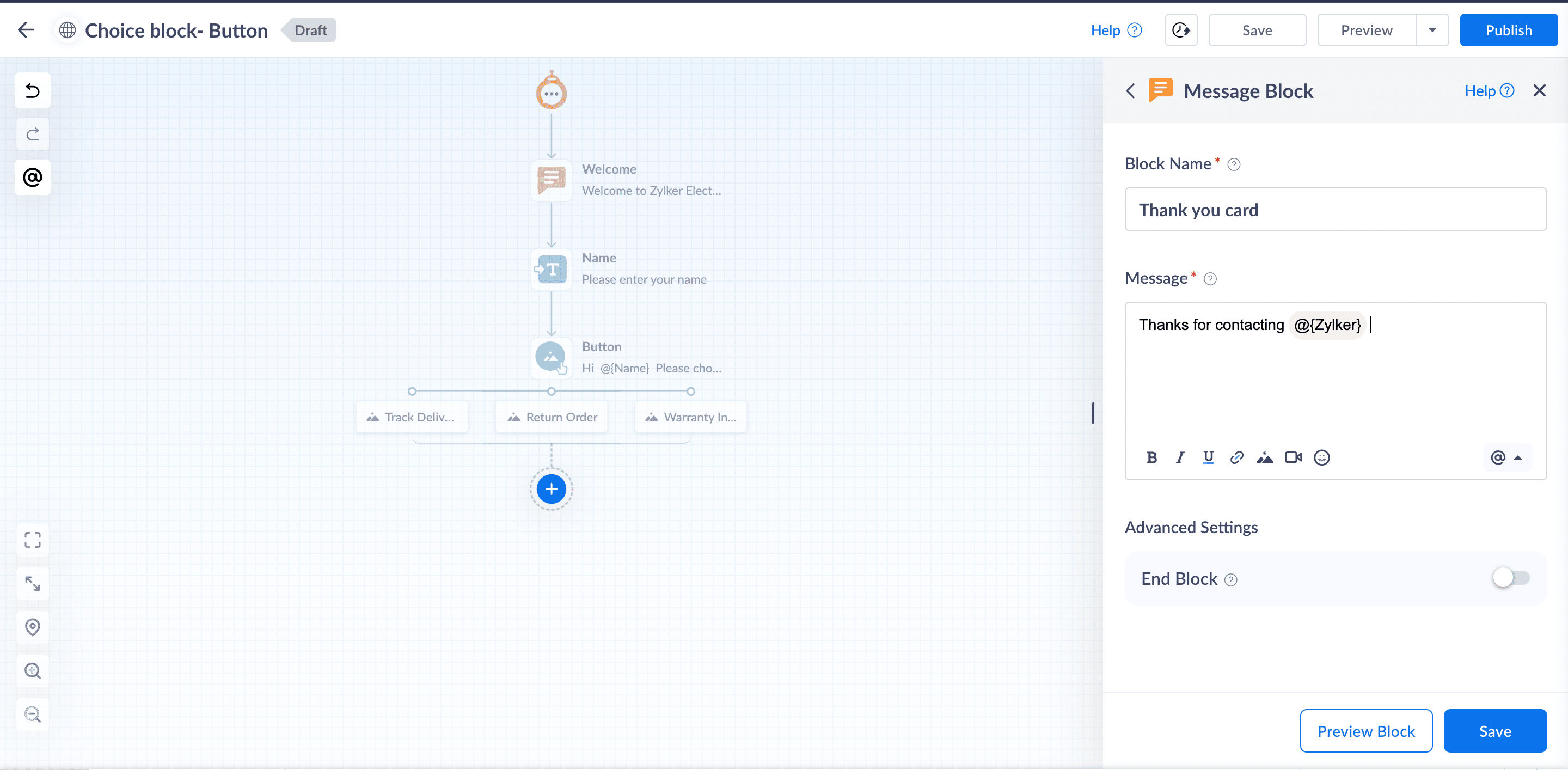Image resolution: width=1568 pixels, height=770 pixels.
Task: Insert a video in the message
Action: click(x=1293, y=457)
